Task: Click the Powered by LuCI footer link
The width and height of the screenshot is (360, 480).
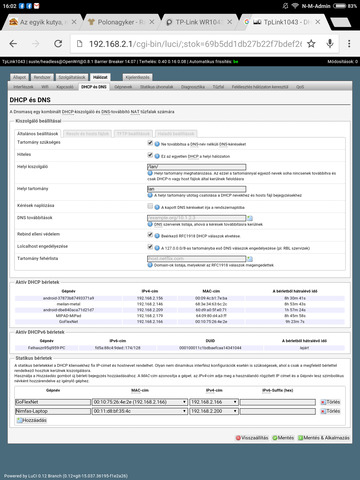Action: click(66, 476)
